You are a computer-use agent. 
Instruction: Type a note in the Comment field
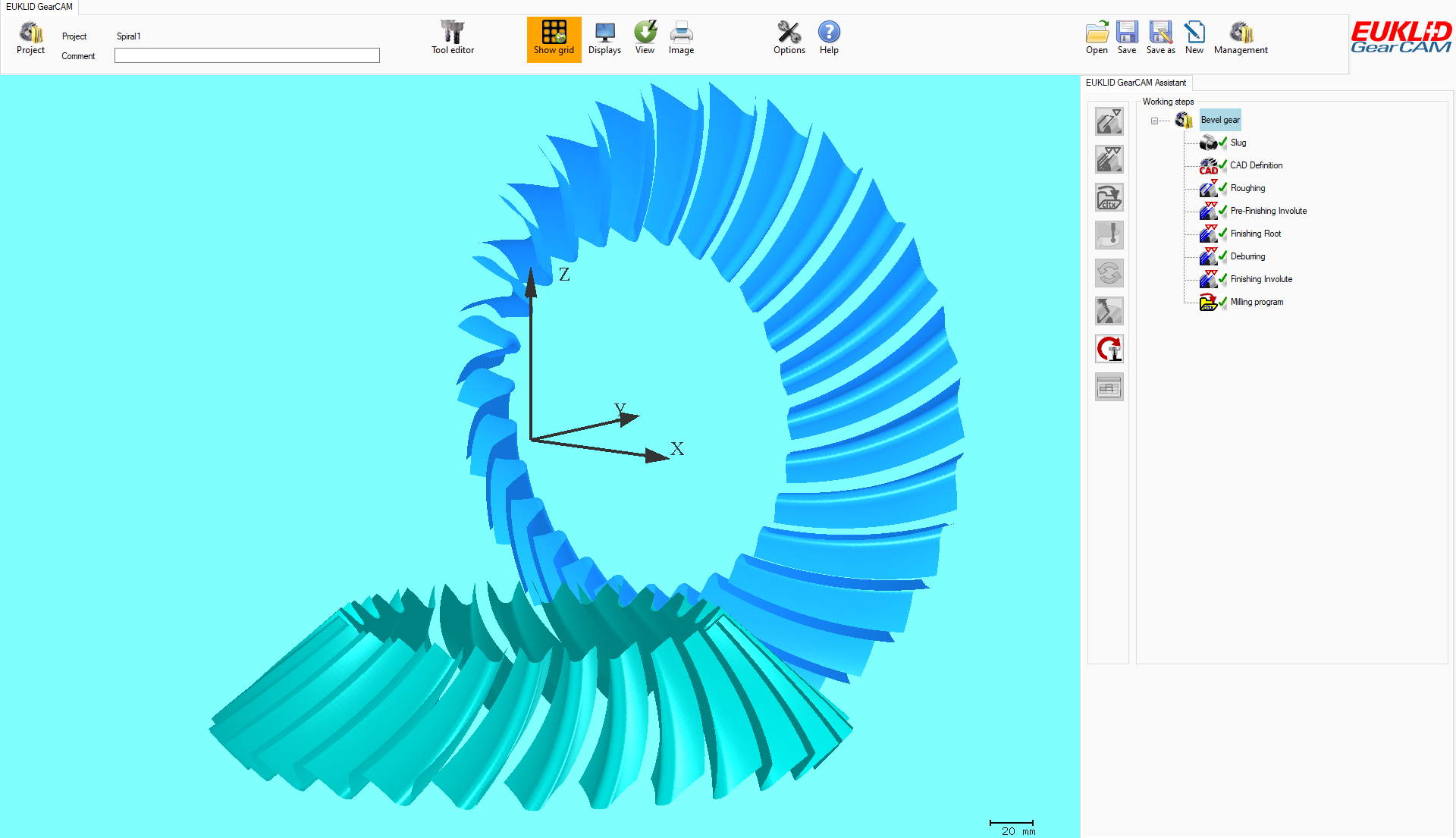pos(246,55)
